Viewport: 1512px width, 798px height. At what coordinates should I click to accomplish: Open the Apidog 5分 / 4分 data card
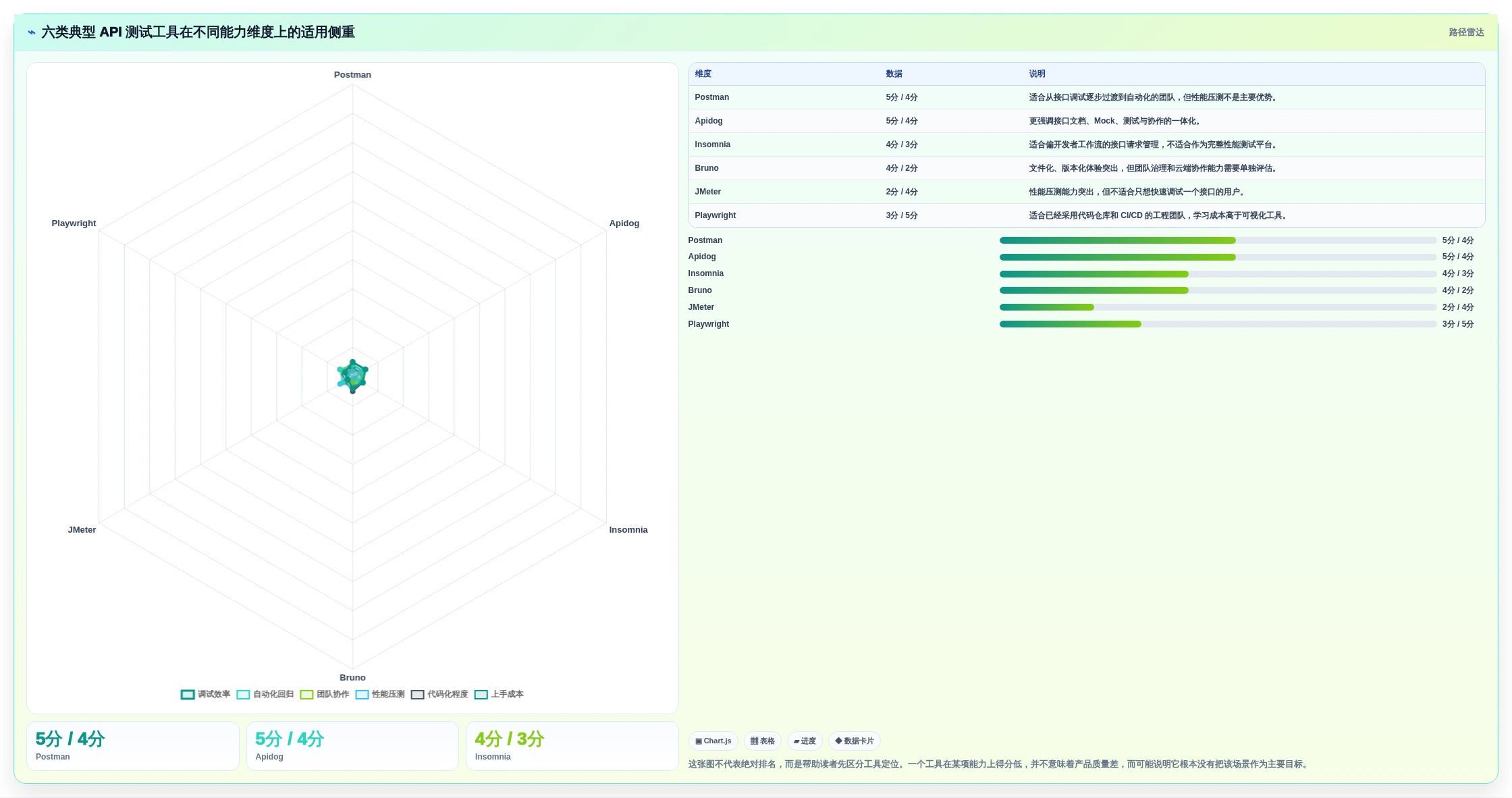pos(352,746)
